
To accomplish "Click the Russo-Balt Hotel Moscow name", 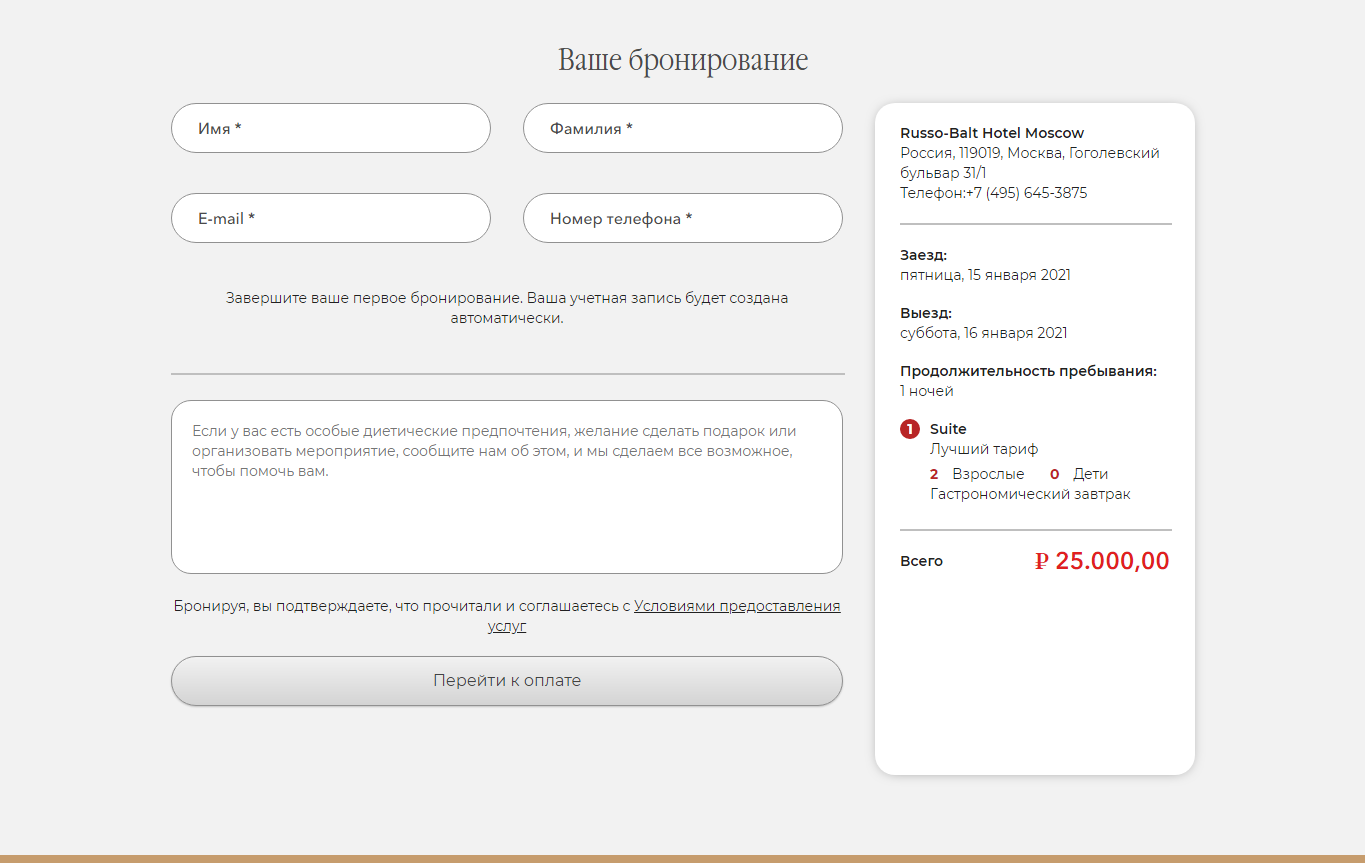I will [992, 133].
